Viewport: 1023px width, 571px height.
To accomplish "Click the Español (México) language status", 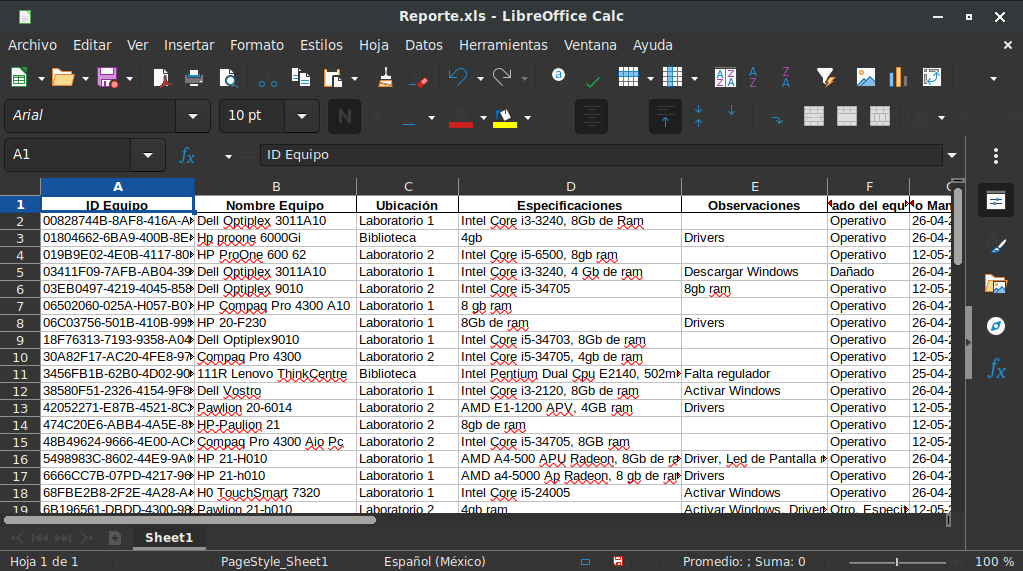I will coord(435,561).
